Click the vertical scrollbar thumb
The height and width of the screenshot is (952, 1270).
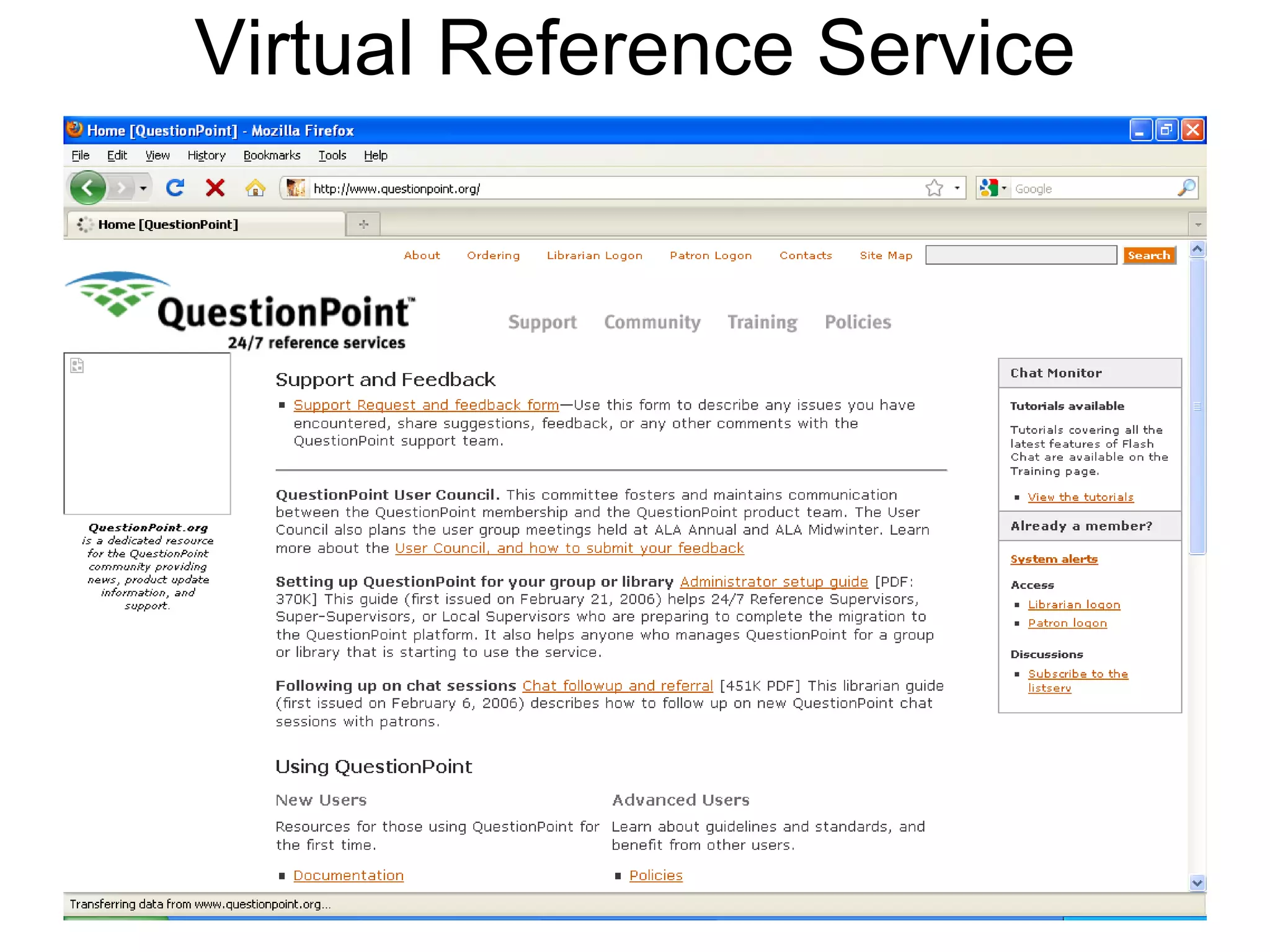tap(1197, 407)
